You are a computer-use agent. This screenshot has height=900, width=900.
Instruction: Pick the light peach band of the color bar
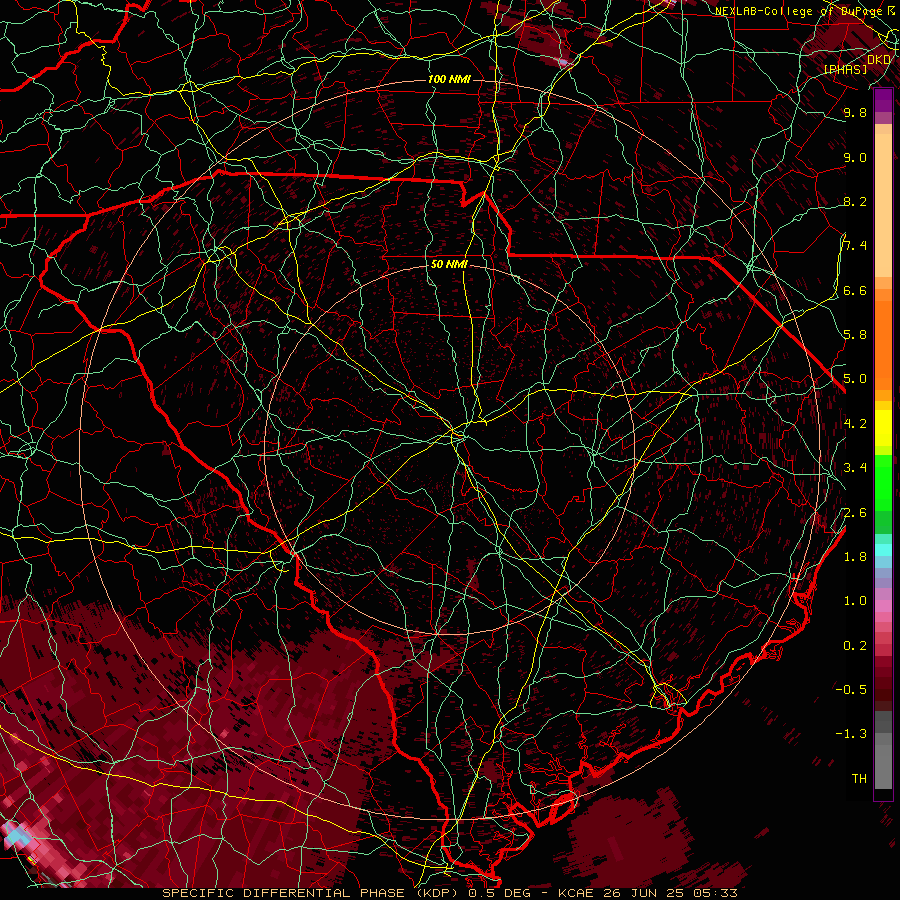[883, 205]
